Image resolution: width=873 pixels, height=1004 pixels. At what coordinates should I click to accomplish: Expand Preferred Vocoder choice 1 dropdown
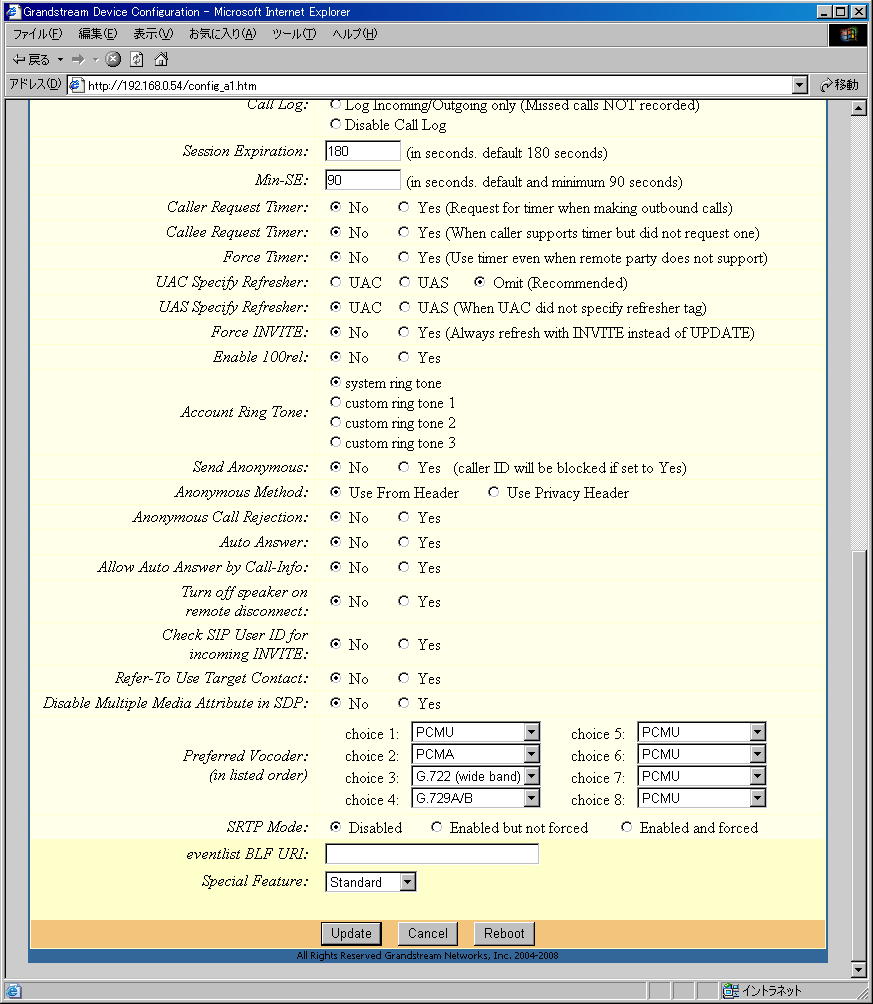(531, 732)
